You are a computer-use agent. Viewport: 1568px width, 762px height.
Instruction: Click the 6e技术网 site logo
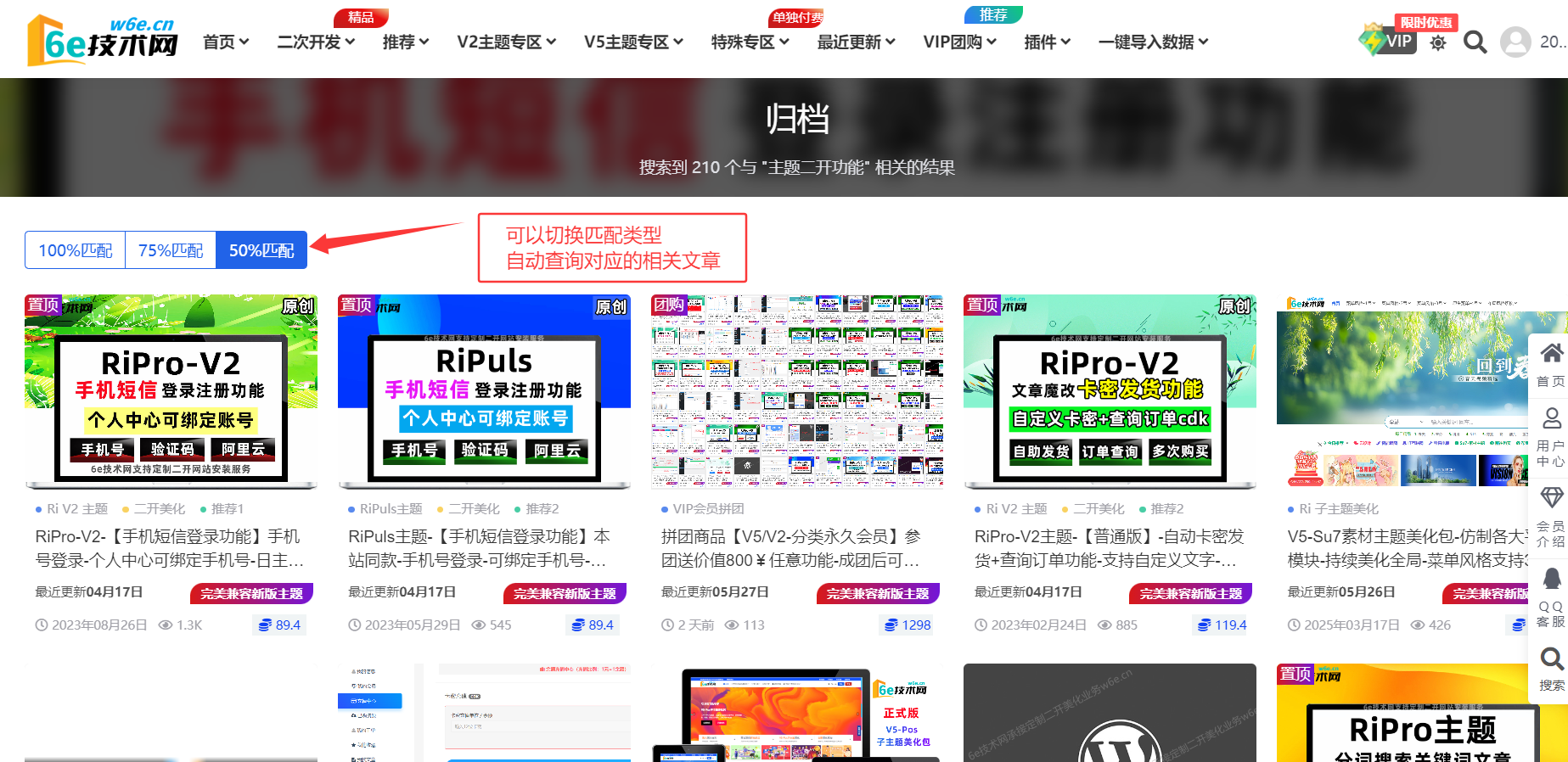(x=102, y=40)
